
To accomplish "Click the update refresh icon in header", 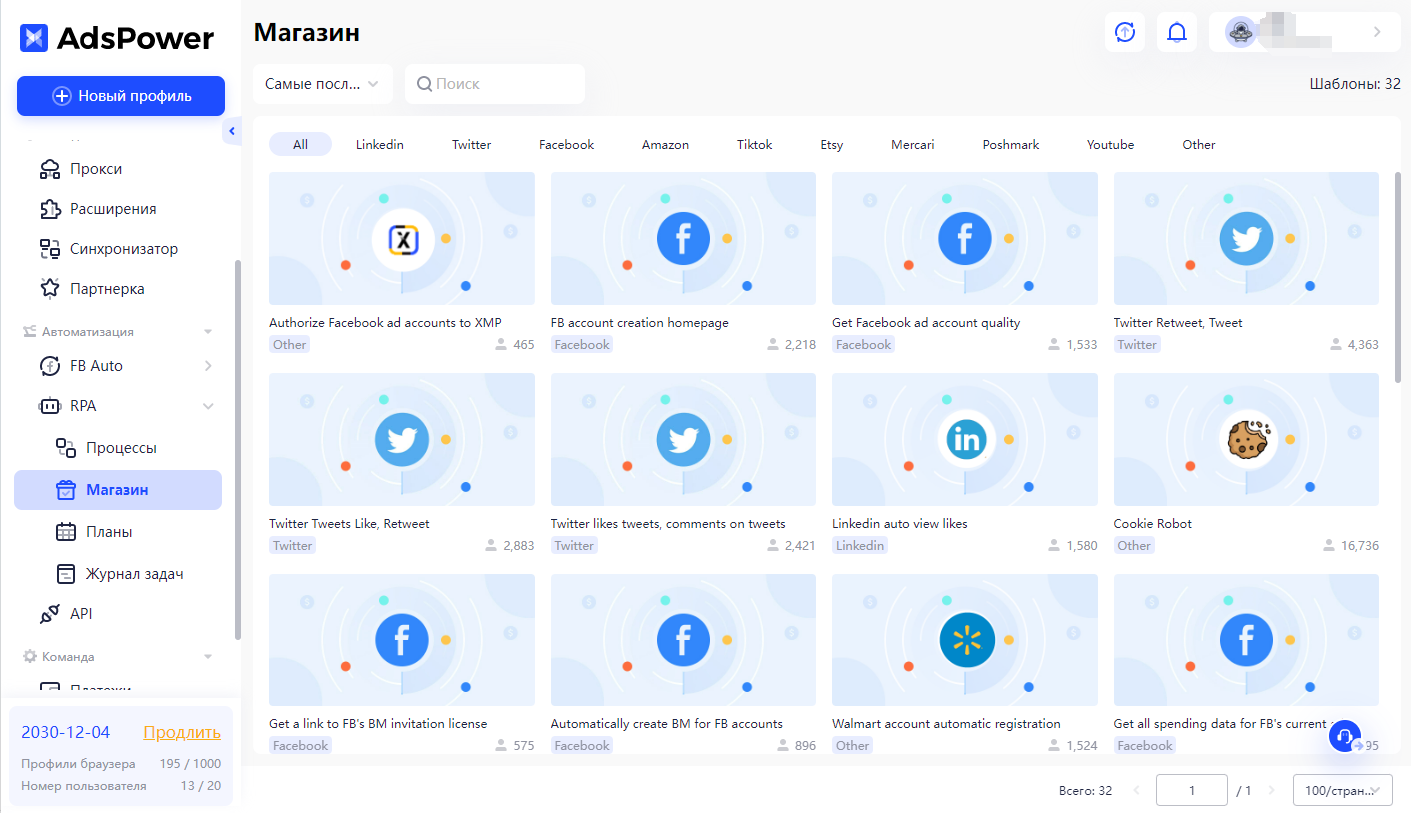I will click(x=1125, y=32).
